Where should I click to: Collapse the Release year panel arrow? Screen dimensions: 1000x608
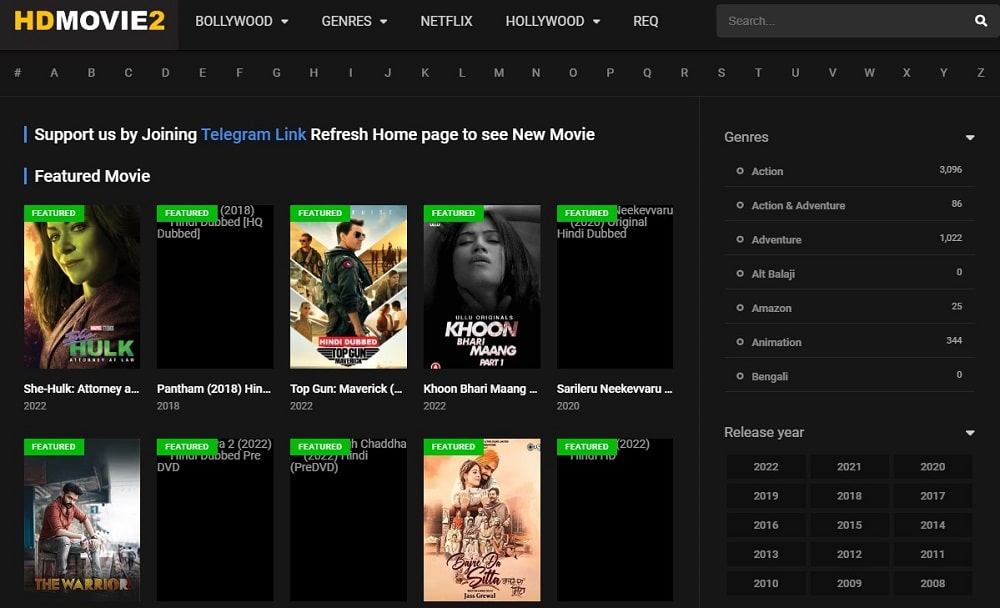click(970, 433)
